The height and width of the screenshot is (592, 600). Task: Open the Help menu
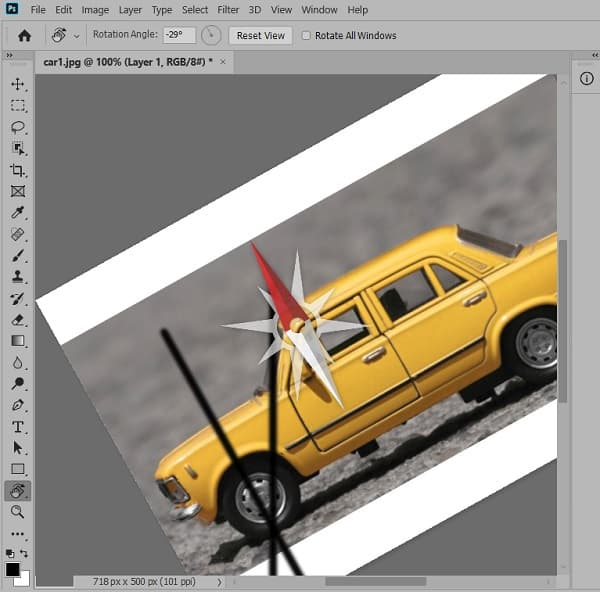point(358,10)
